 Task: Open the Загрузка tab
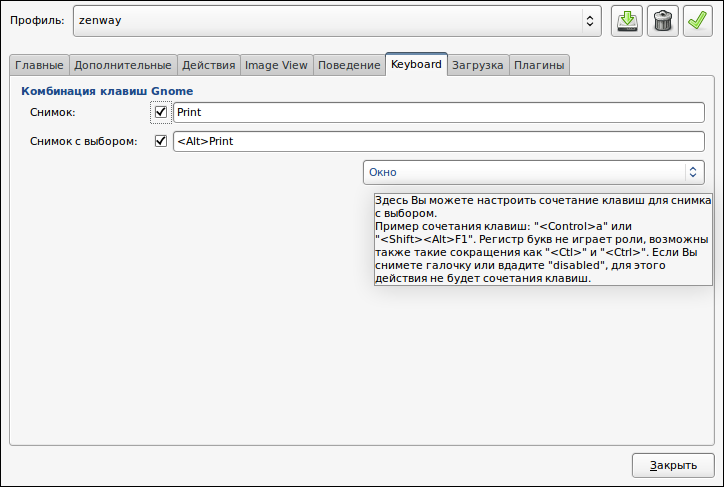click(477, 65)
